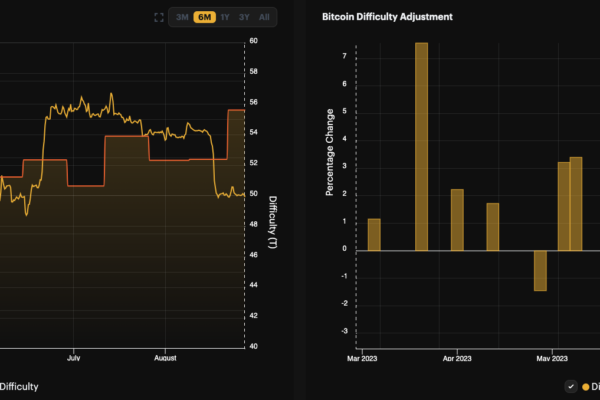Toggle the Difficulty legend label at bottom left

20,386
